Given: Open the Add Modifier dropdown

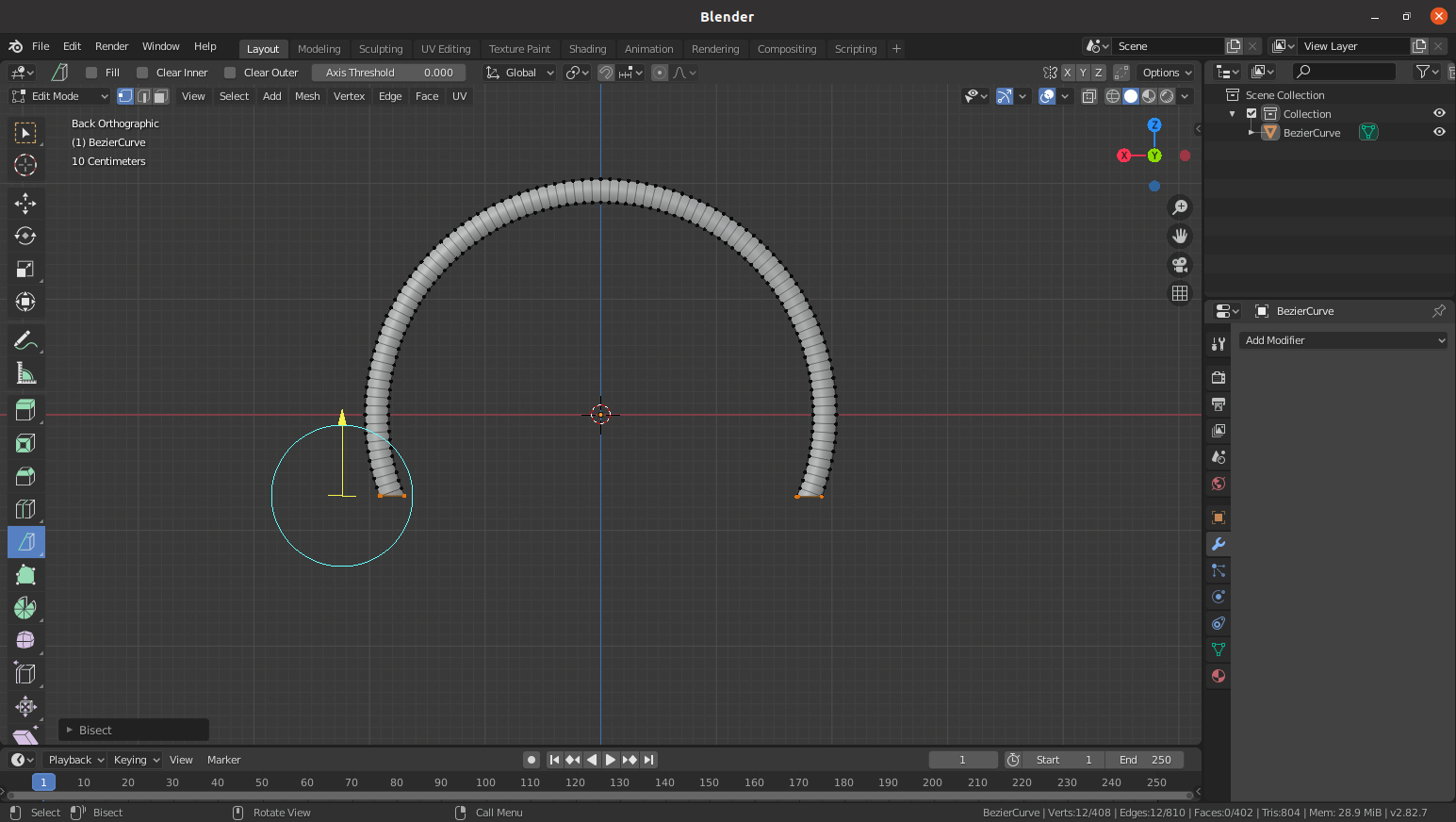Looking at the screenshot, I should [x=1343, y=340].
